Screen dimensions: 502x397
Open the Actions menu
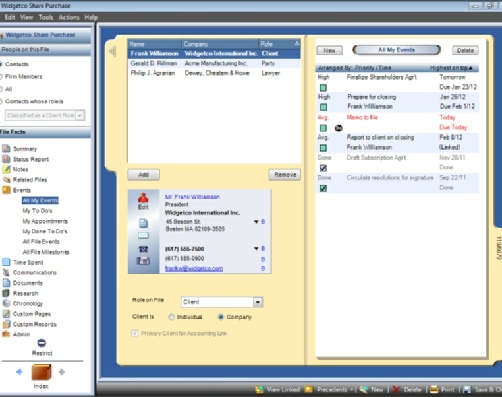pos(69,17)
